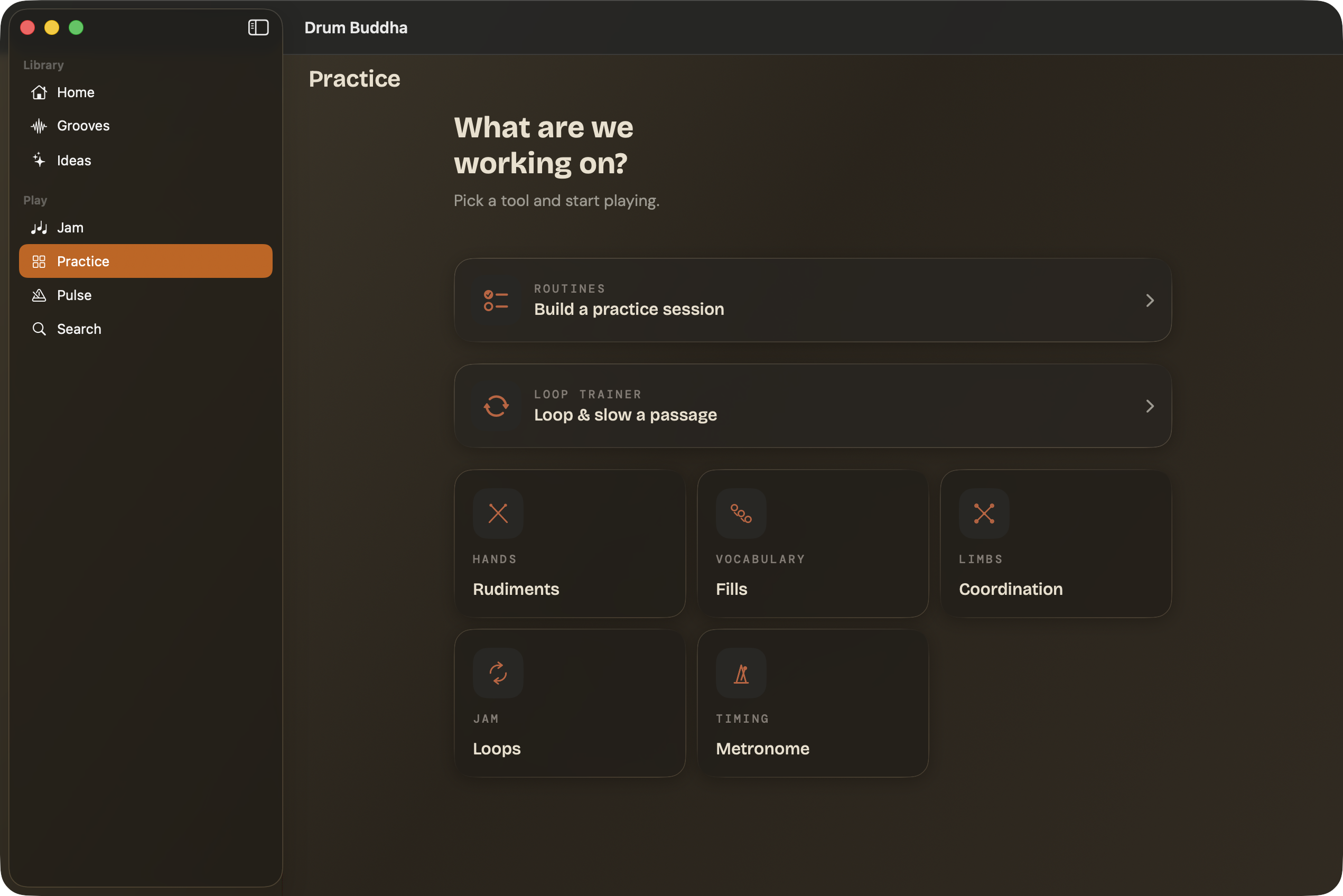Open the Loops card

click(x=570, y=703)
